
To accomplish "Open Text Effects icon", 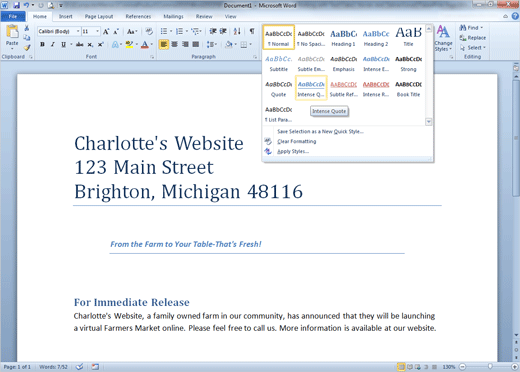I will 115,44.
